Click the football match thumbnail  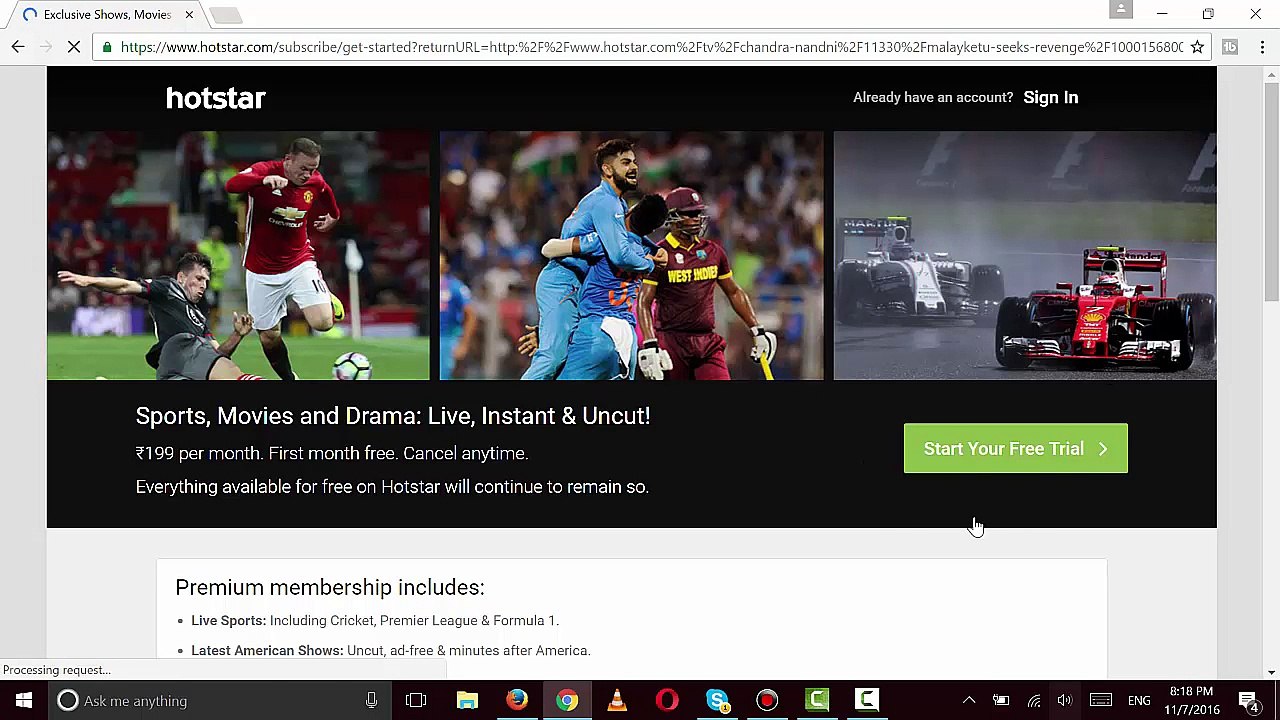click(x=238, y=256)
